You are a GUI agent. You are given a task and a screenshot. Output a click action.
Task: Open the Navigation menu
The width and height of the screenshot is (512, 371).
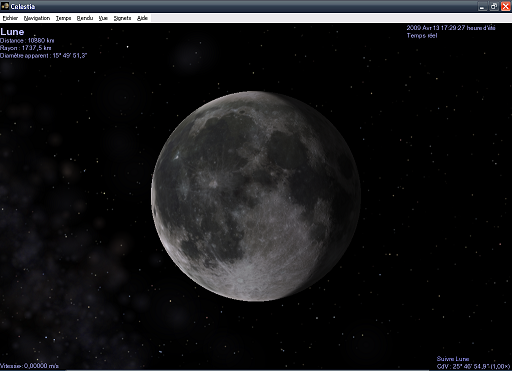click(37, 18)
